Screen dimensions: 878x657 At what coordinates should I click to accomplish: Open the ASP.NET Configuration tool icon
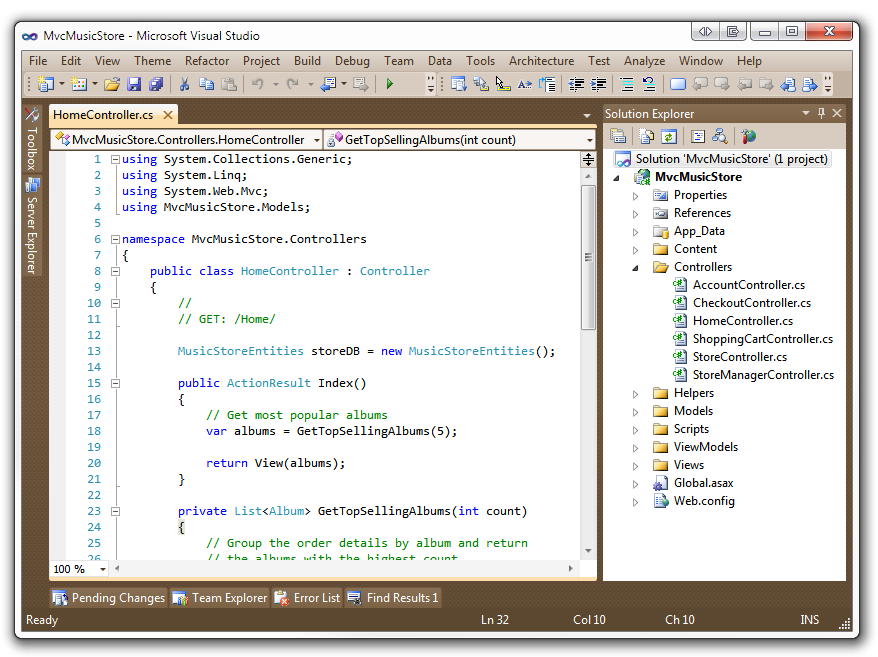748,136
